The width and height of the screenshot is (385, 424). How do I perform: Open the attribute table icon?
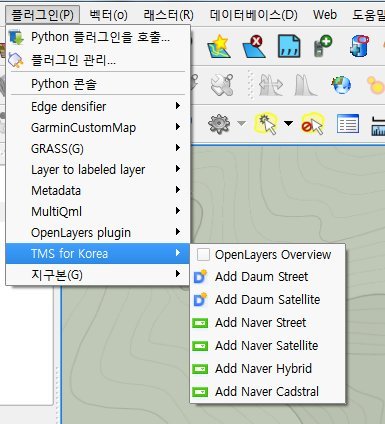point(348,124)
